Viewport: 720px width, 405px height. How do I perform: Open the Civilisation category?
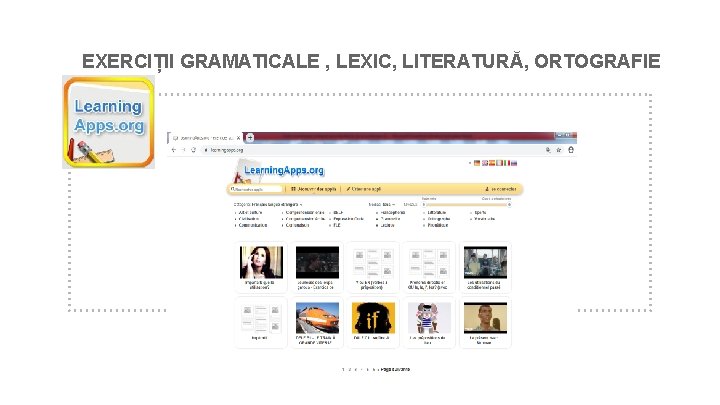pos(248,219)
